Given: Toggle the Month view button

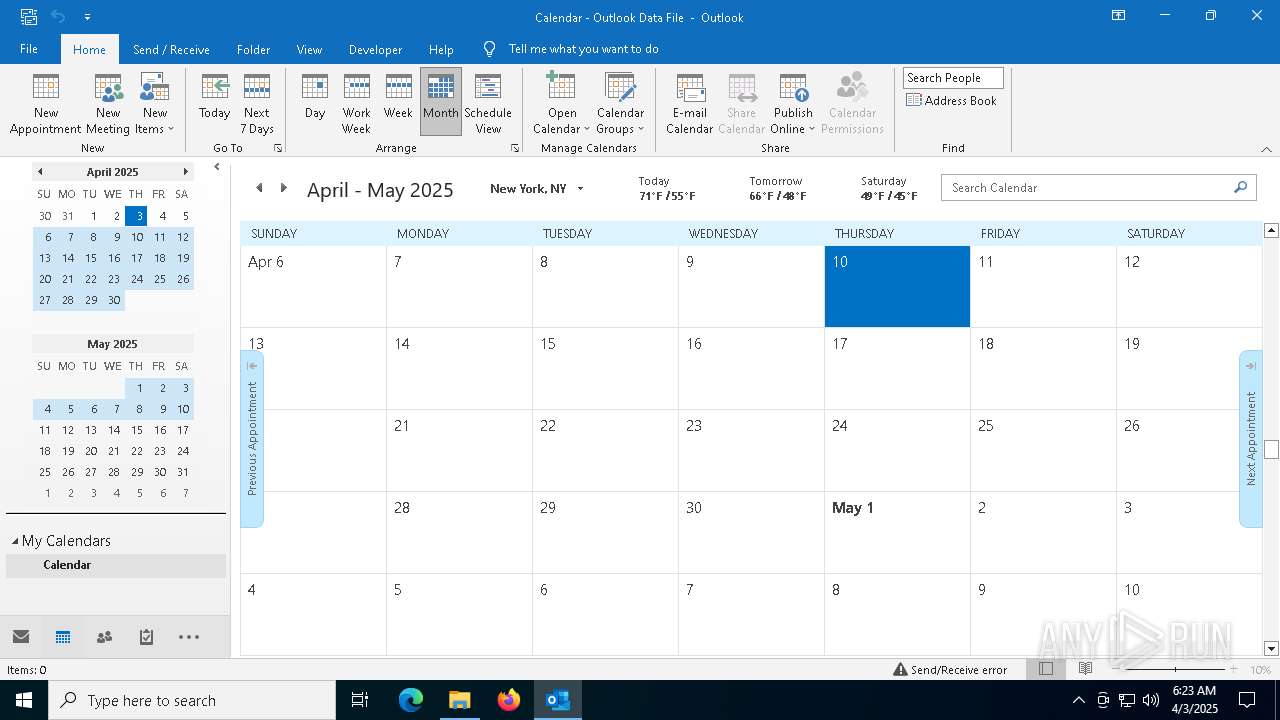Looking at the screenshot, I should (x=441, y=103).
